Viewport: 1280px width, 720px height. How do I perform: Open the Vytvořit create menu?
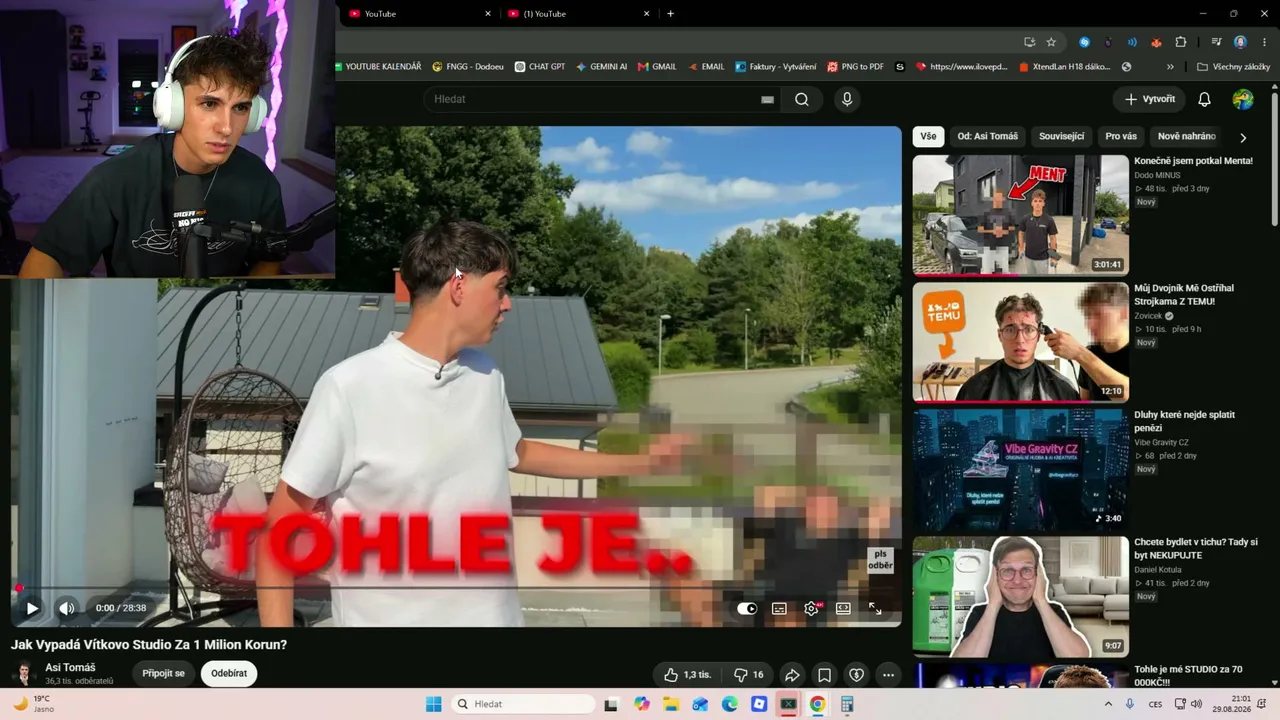[1149, 99]
